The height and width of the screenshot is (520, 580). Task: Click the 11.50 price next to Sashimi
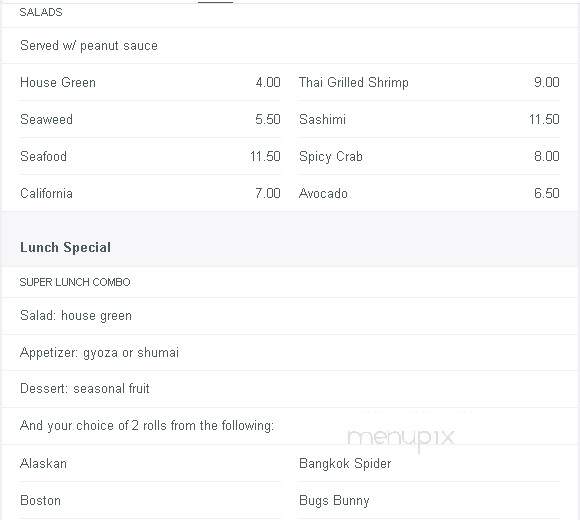(544, 119)
